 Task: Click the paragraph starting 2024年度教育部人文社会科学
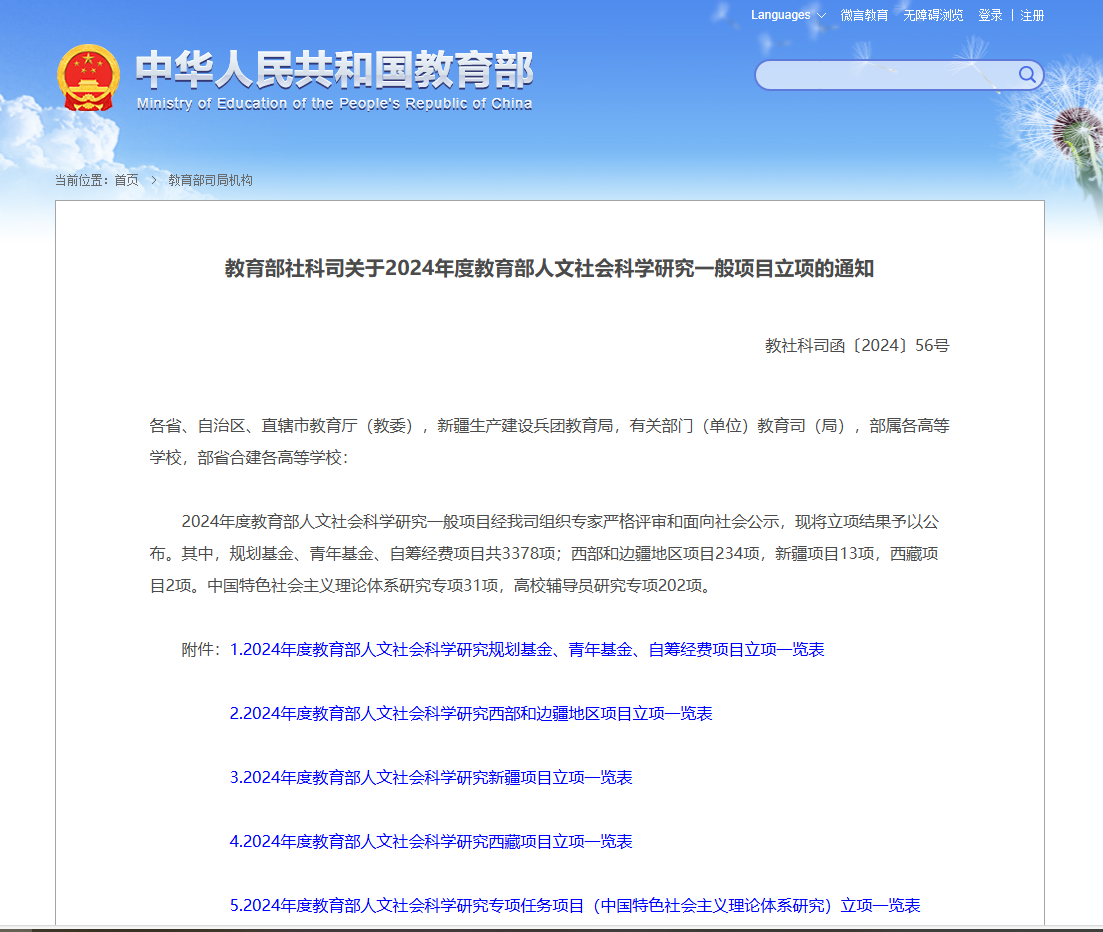(549, 554)
